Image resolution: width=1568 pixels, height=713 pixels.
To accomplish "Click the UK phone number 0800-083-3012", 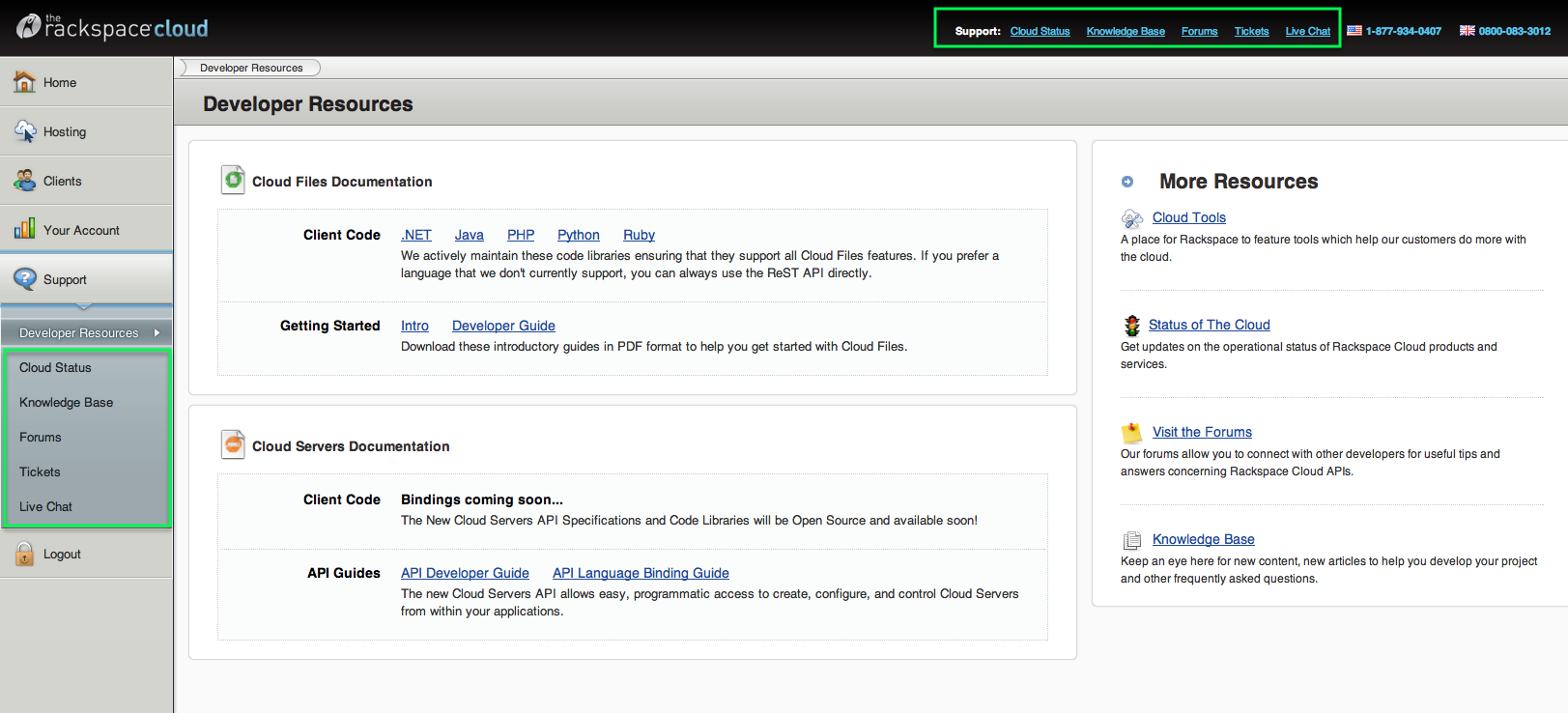I will pyautogui.click(x=1514, y=31).
